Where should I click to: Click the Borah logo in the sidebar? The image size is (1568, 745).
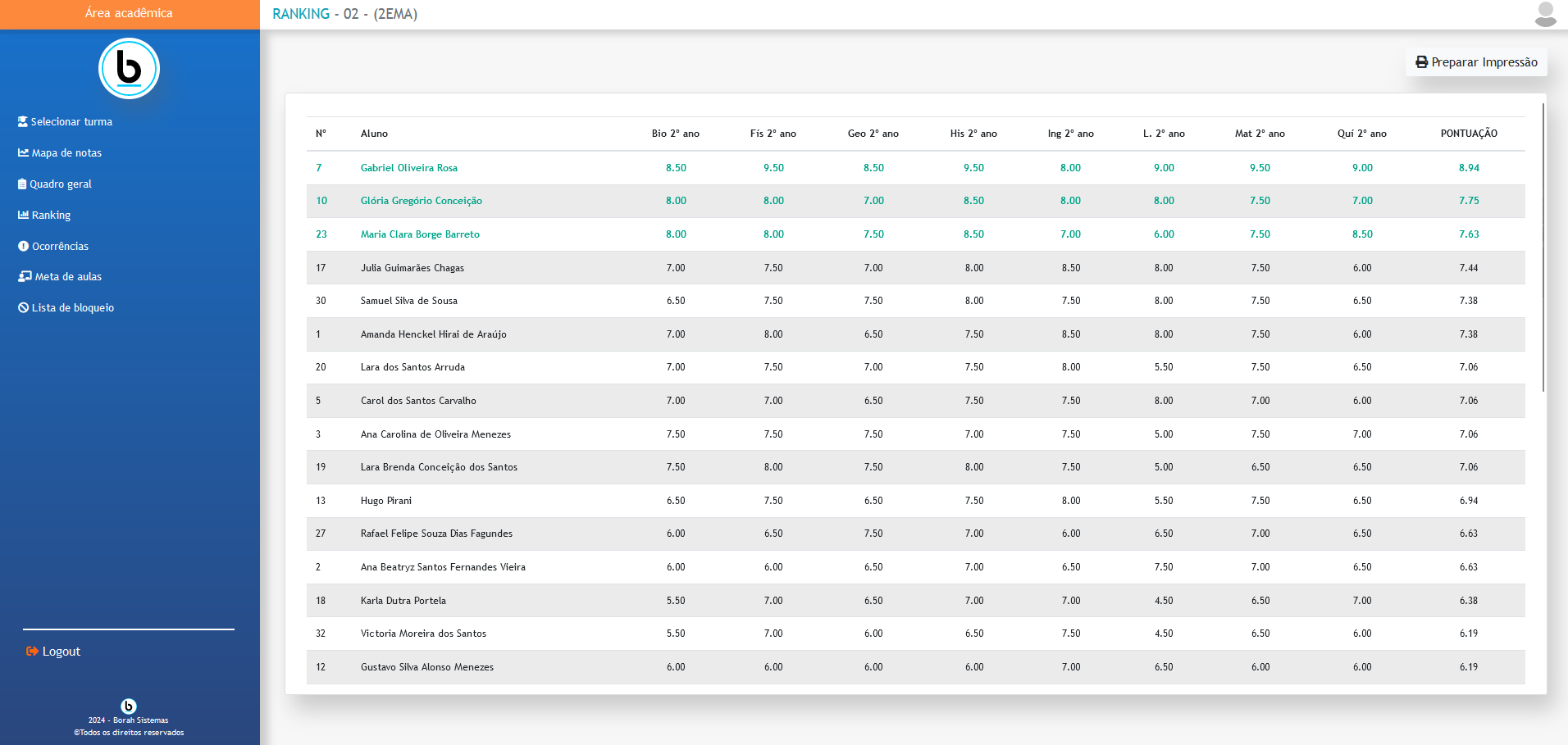coord(129,69)
